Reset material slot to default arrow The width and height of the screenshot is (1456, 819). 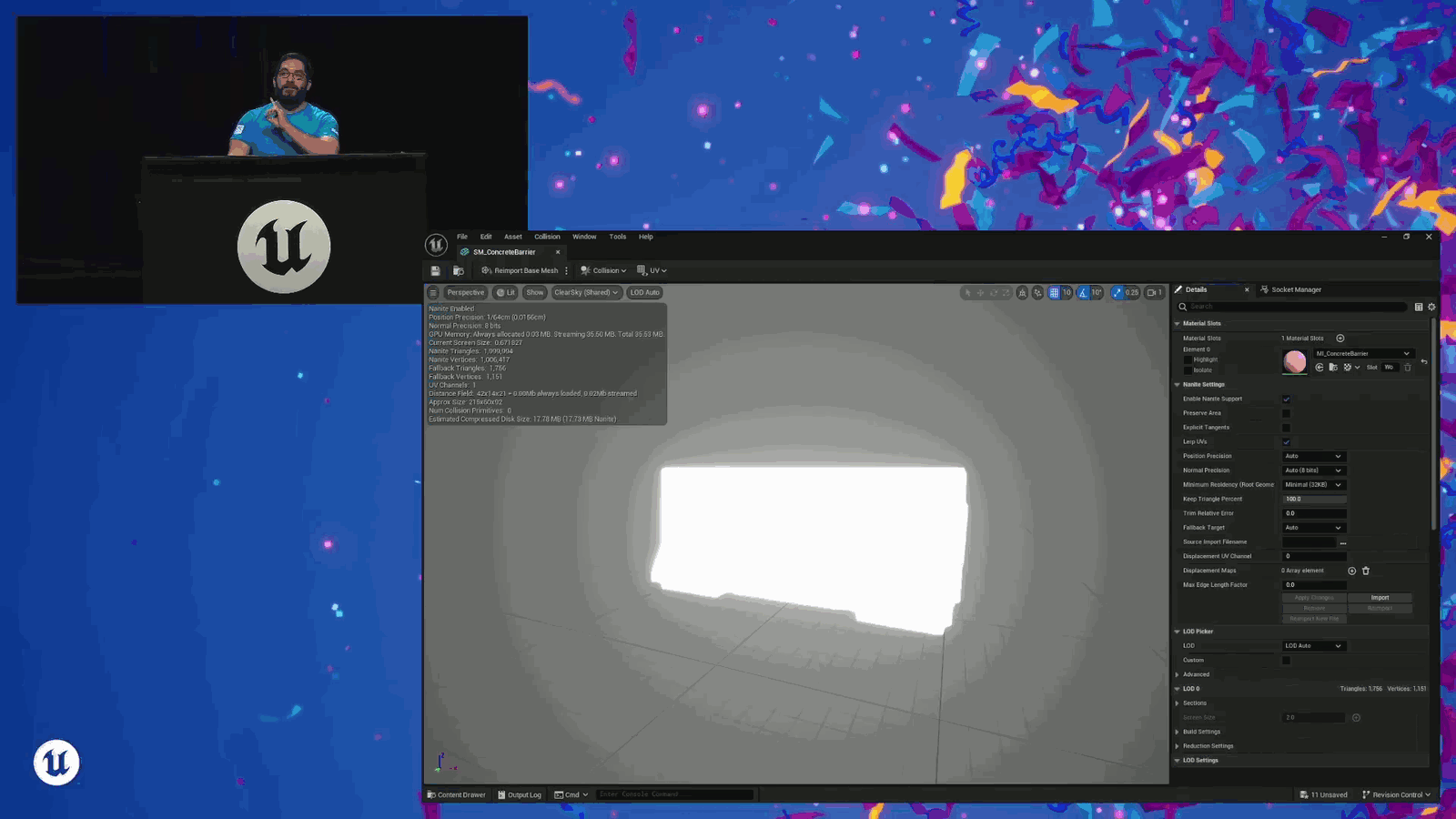[x=1424, y=361]
